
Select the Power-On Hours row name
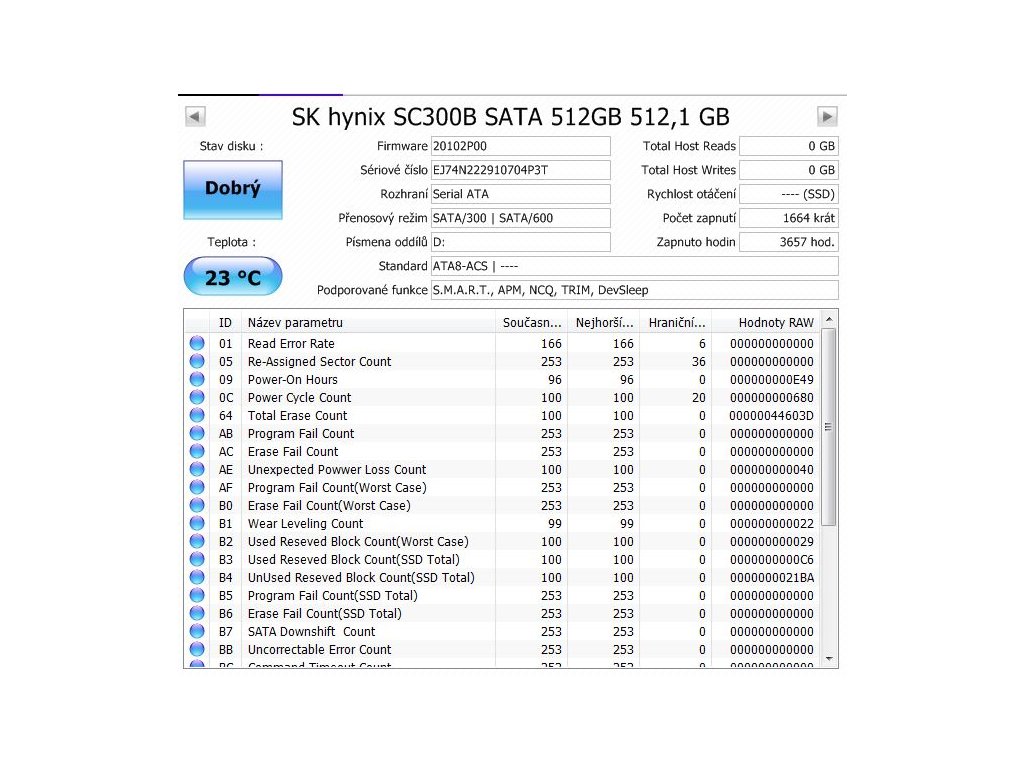click(x=293, y=379)
